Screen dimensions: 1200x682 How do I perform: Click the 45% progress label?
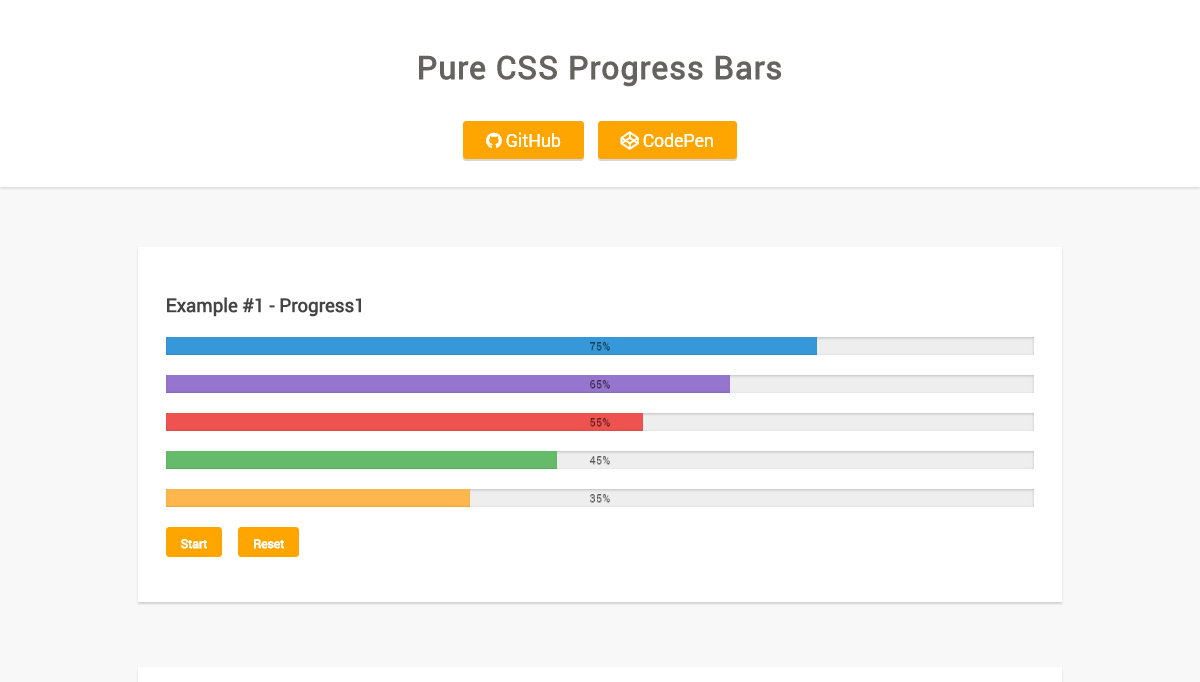(x=600, y=461)
